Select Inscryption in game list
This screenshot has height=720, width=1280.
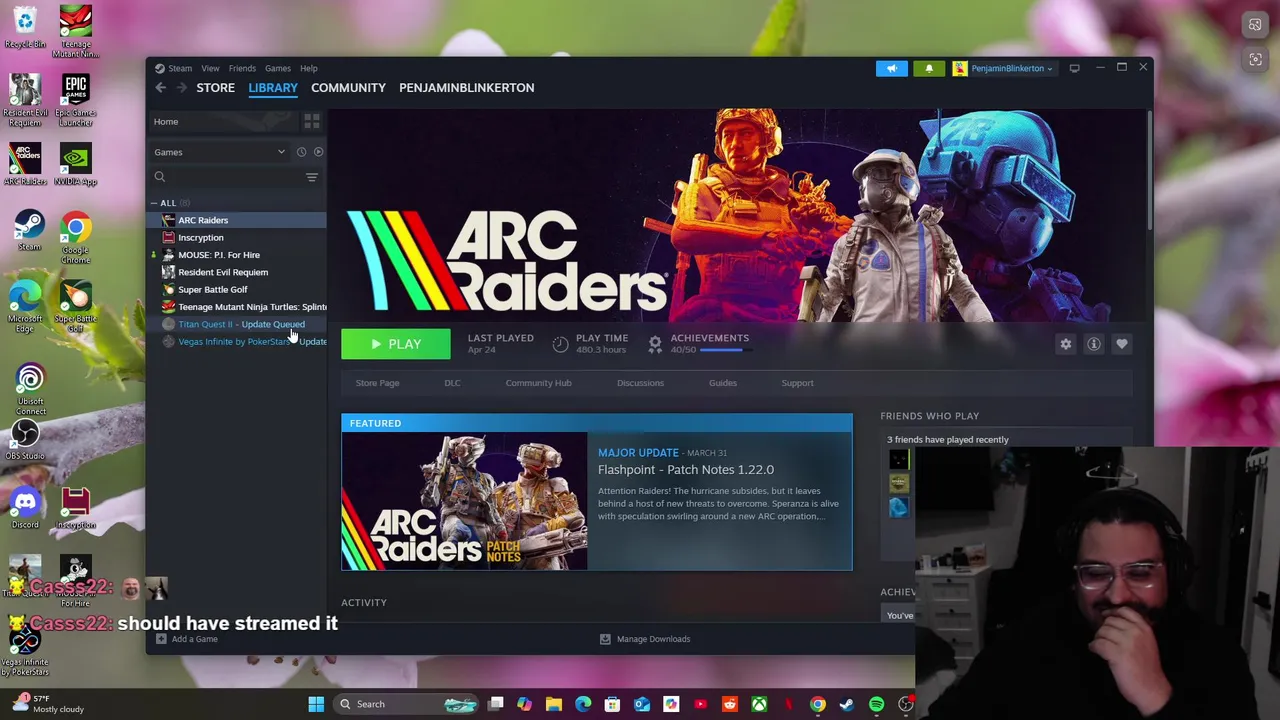pos(236,238)
